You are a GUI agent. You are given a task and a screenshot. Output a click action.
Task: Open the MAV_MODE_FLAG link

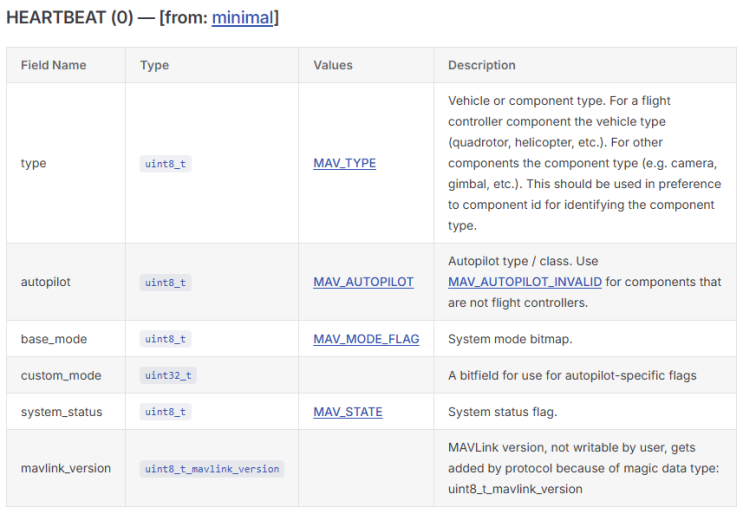pyautogui.click(x=366, y=339)
